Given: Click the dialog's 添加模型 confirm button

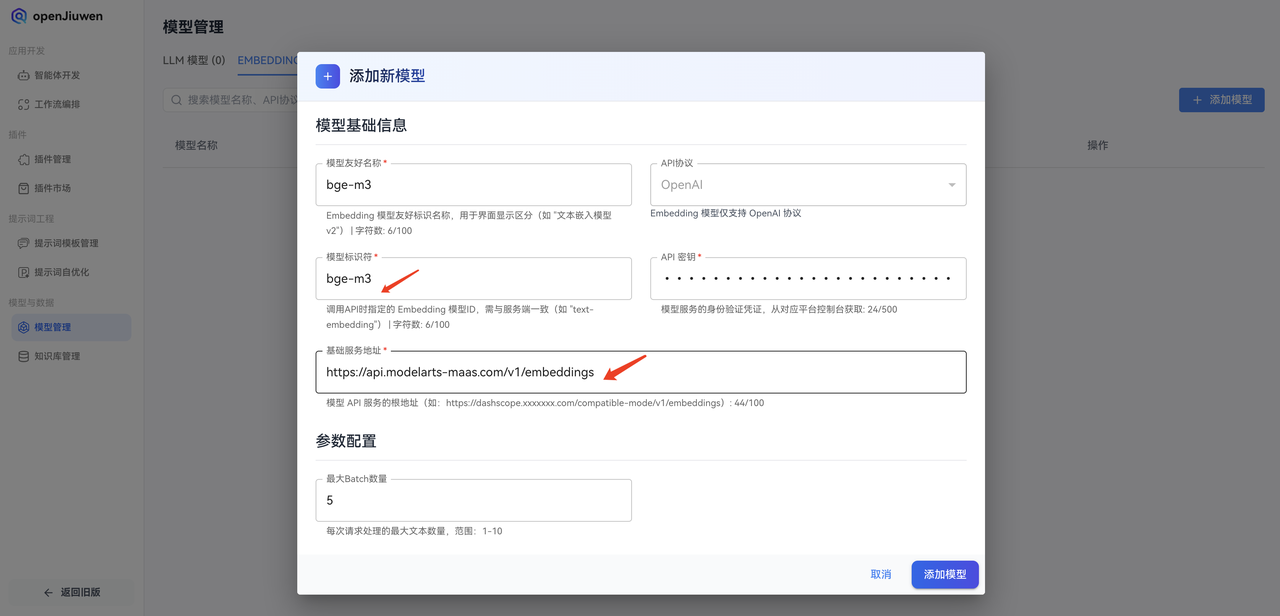Looking at the screenshot, I should pyautogui.click(x=945, y=575).
